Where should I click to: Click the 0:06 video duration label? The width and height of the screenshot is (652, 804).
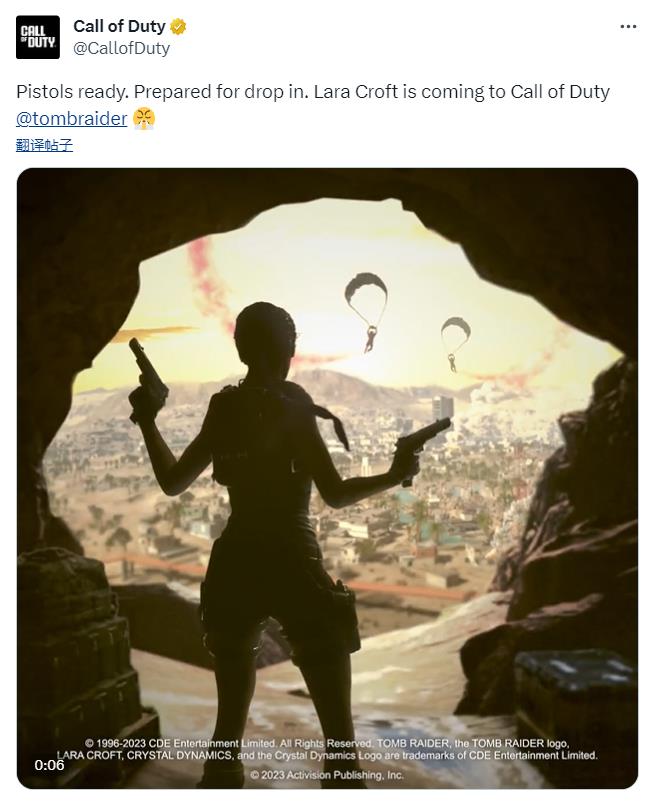coord(49,765)
